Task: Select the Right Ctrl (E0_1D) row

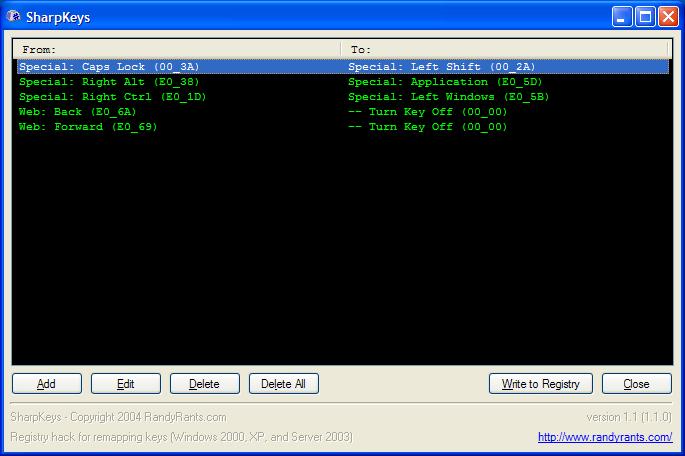Action: coord(343,97)
